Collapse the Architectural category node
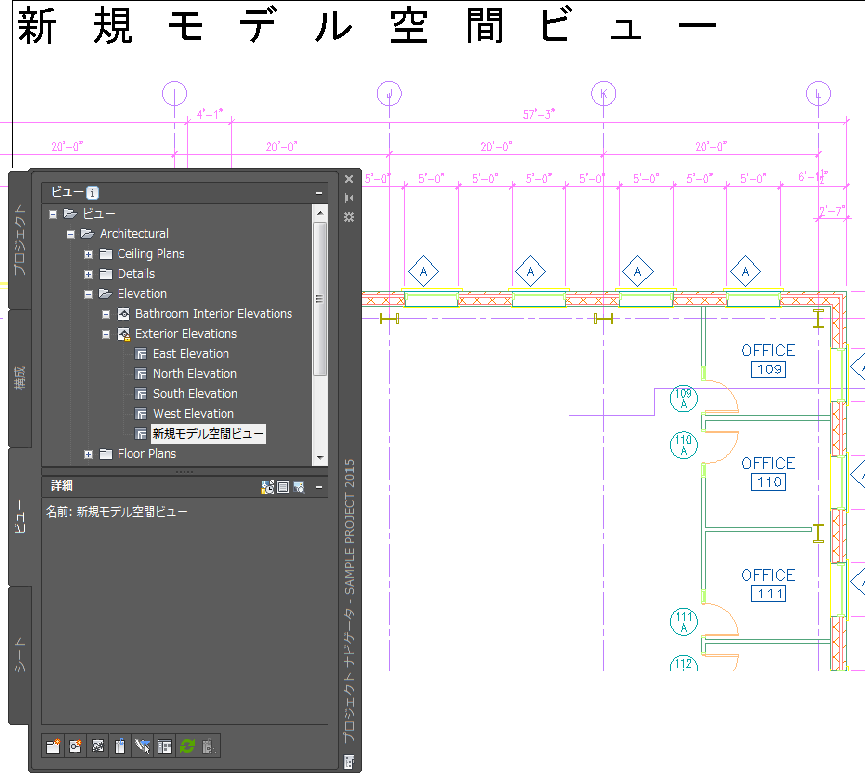Image resolution: width=867 pixels, height=781 pixels. pos(71,234)
